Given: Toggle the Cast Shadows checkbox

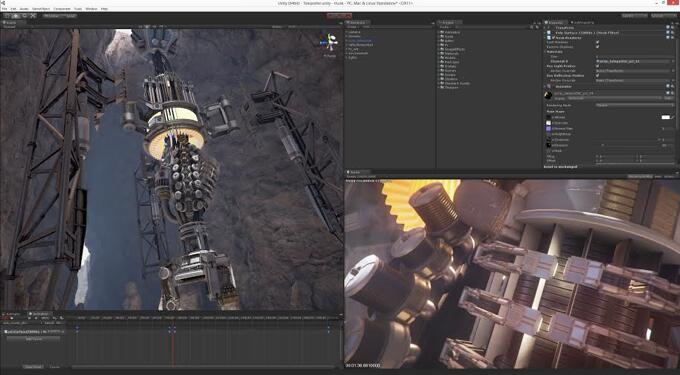Looking at the screenshot, I should [597, 42].
